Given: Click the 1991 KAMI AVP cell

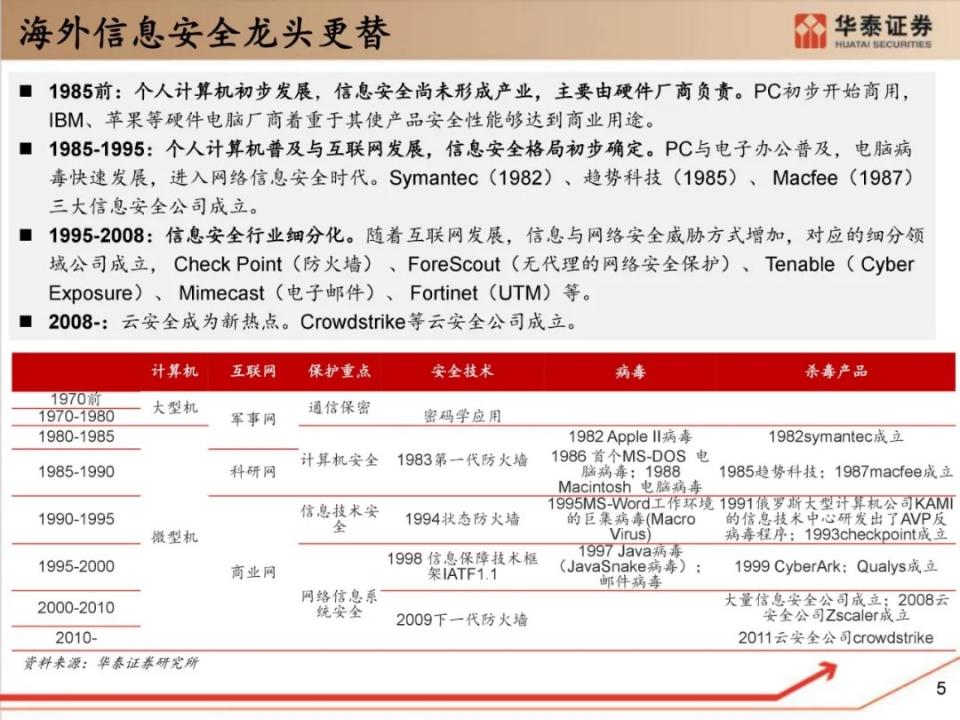Looking at the screenshot, I should (x=836, y=519).
